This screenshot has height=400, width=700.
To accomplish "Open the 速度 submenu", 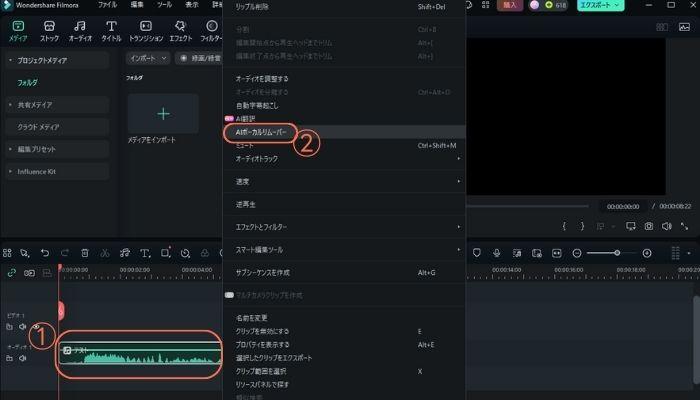I will 344,181.
